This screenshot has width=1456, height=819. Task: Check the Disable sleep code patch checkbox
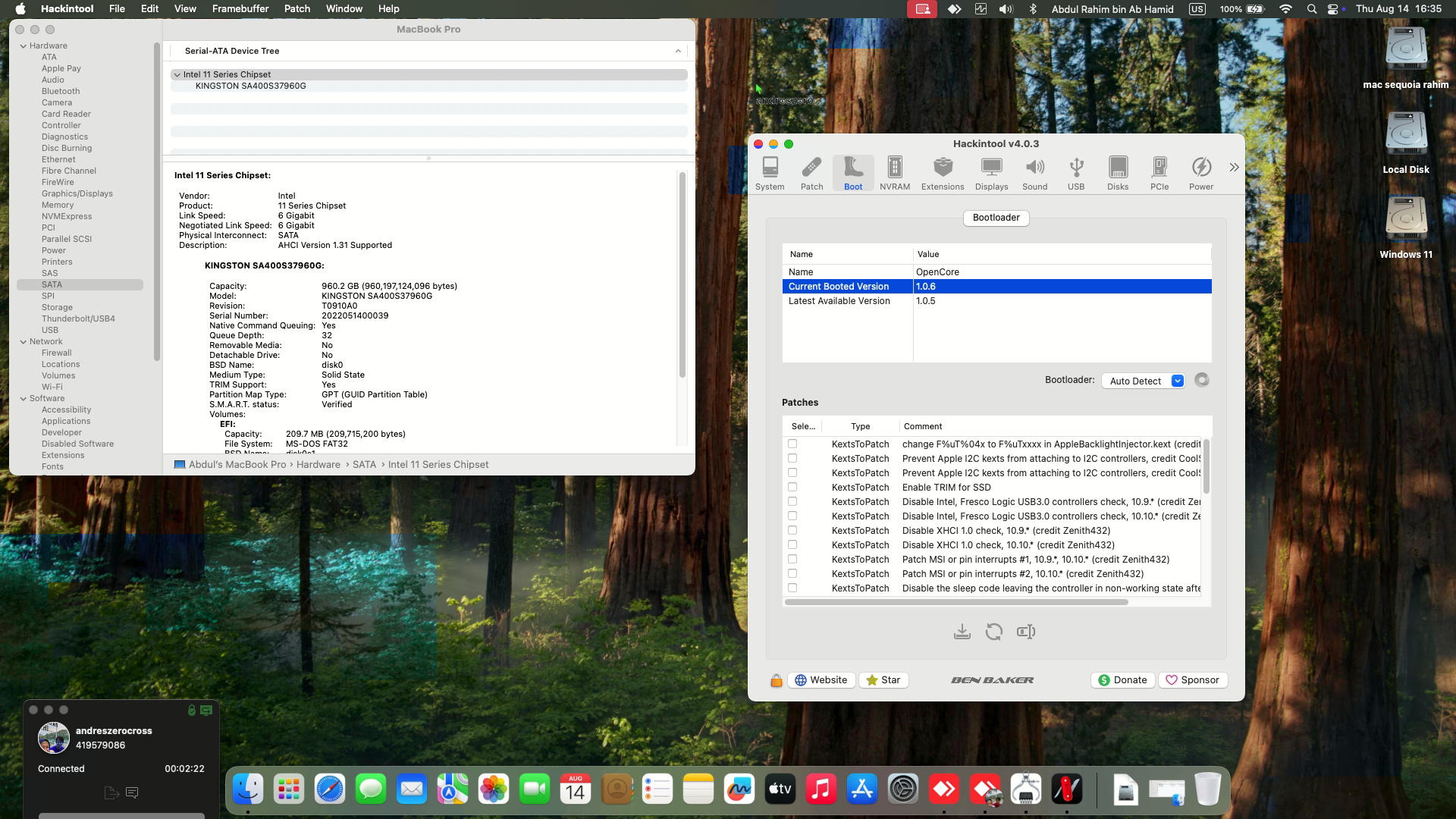(792, 588)
